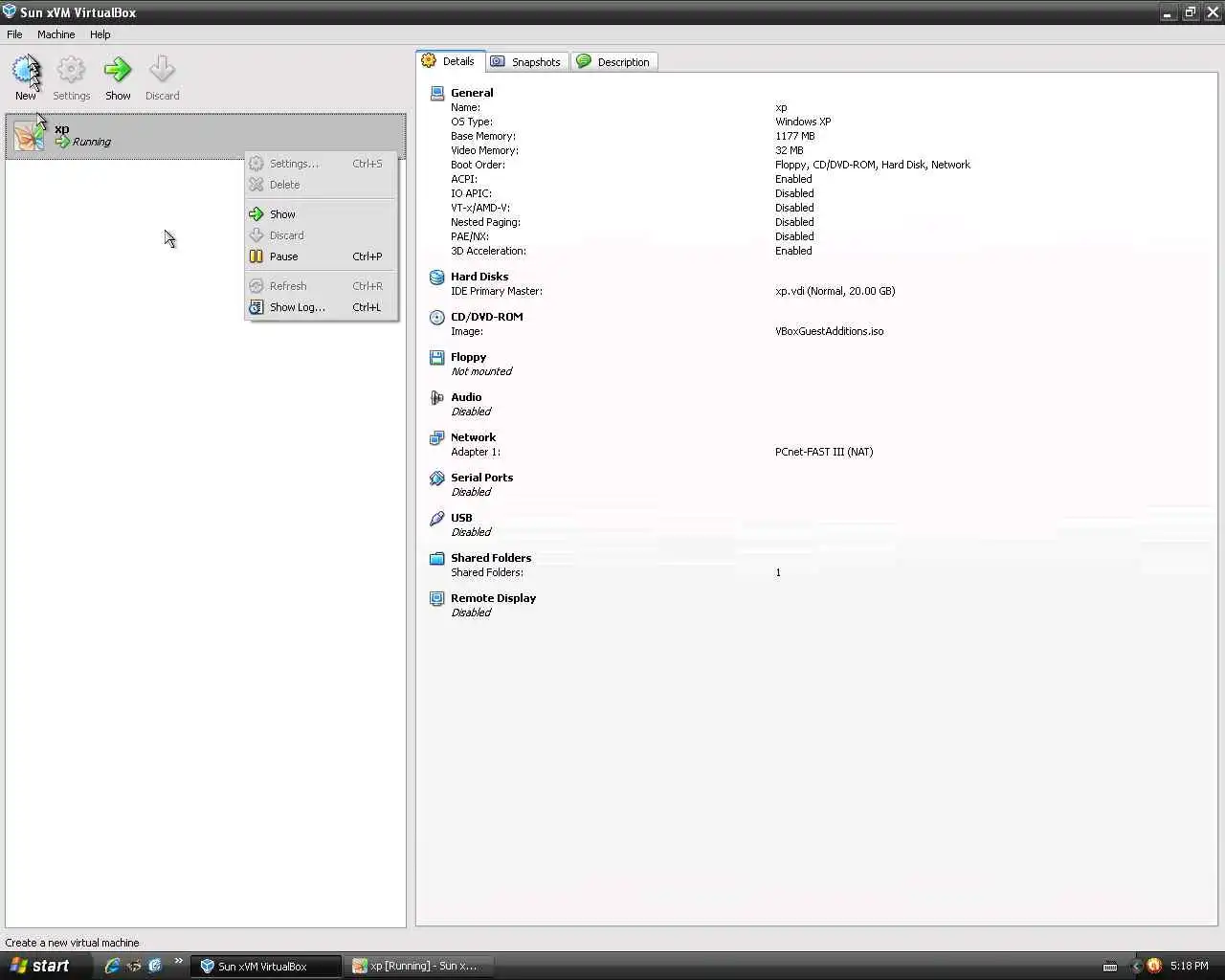Click the Network adapters icon

click(x=437, y=437)
